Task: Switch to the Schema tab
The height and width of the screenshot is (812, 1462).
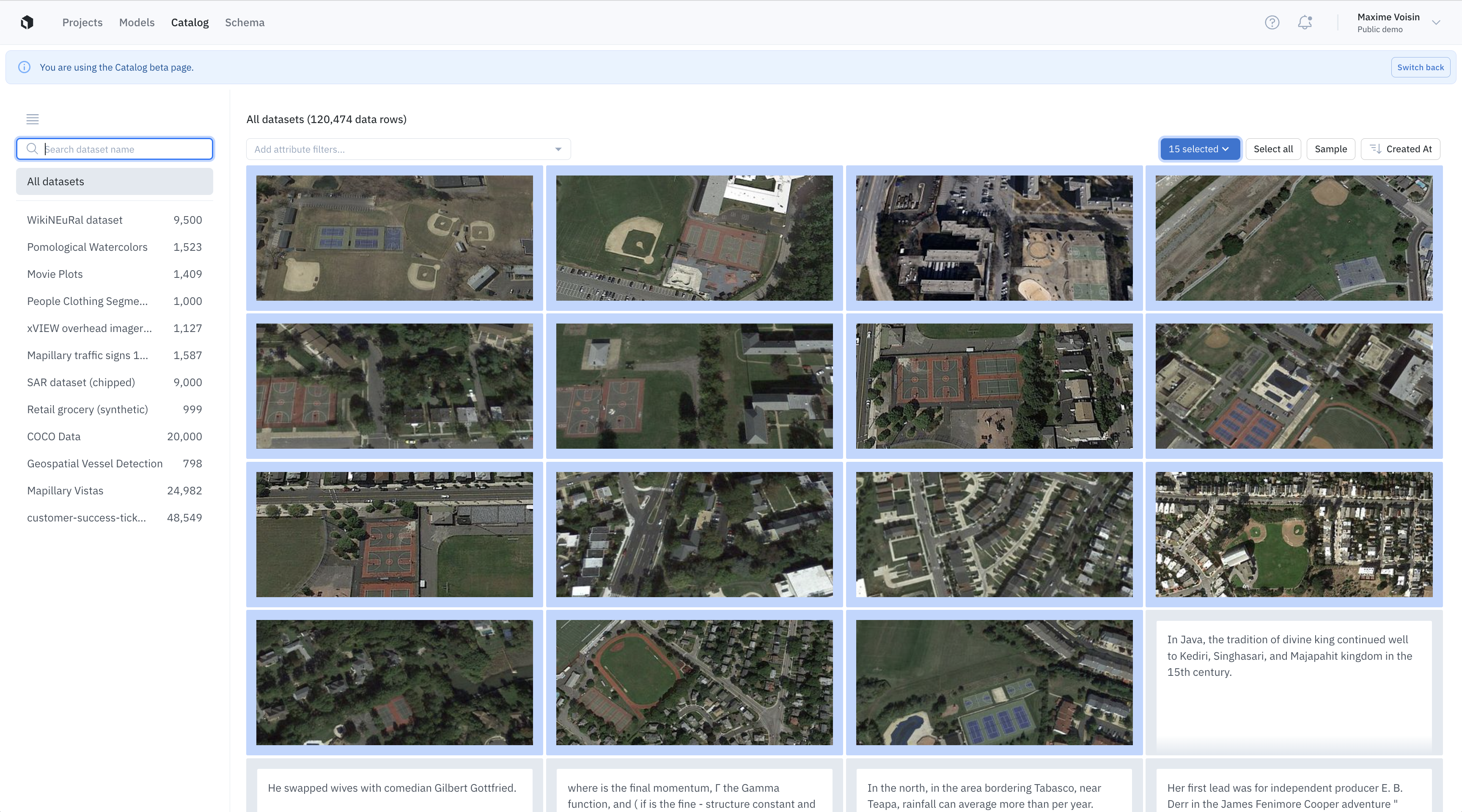Action: point(245,22)
